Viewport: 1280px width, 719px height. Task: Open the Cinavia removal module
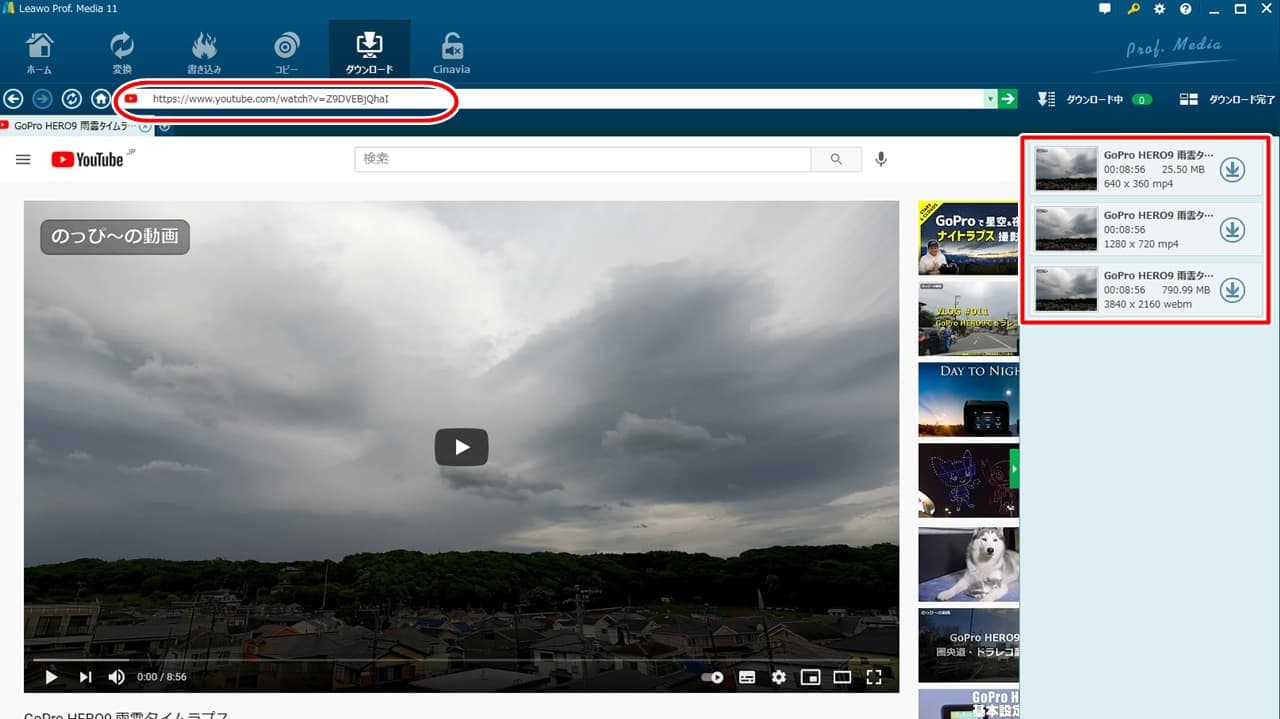(452, 52)
